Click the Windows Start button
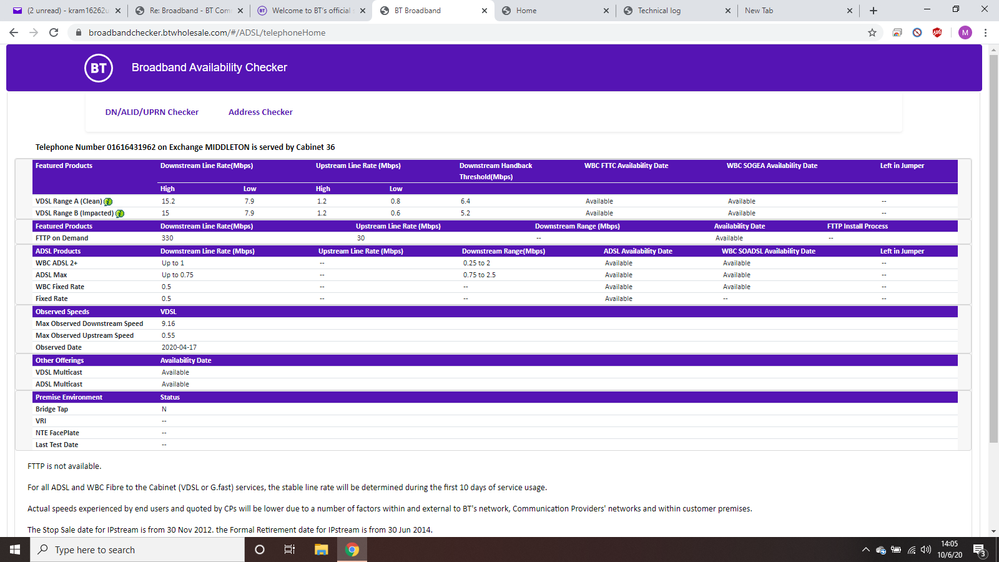999x562 pixels. pyautogui.click(x=16, y=549)
